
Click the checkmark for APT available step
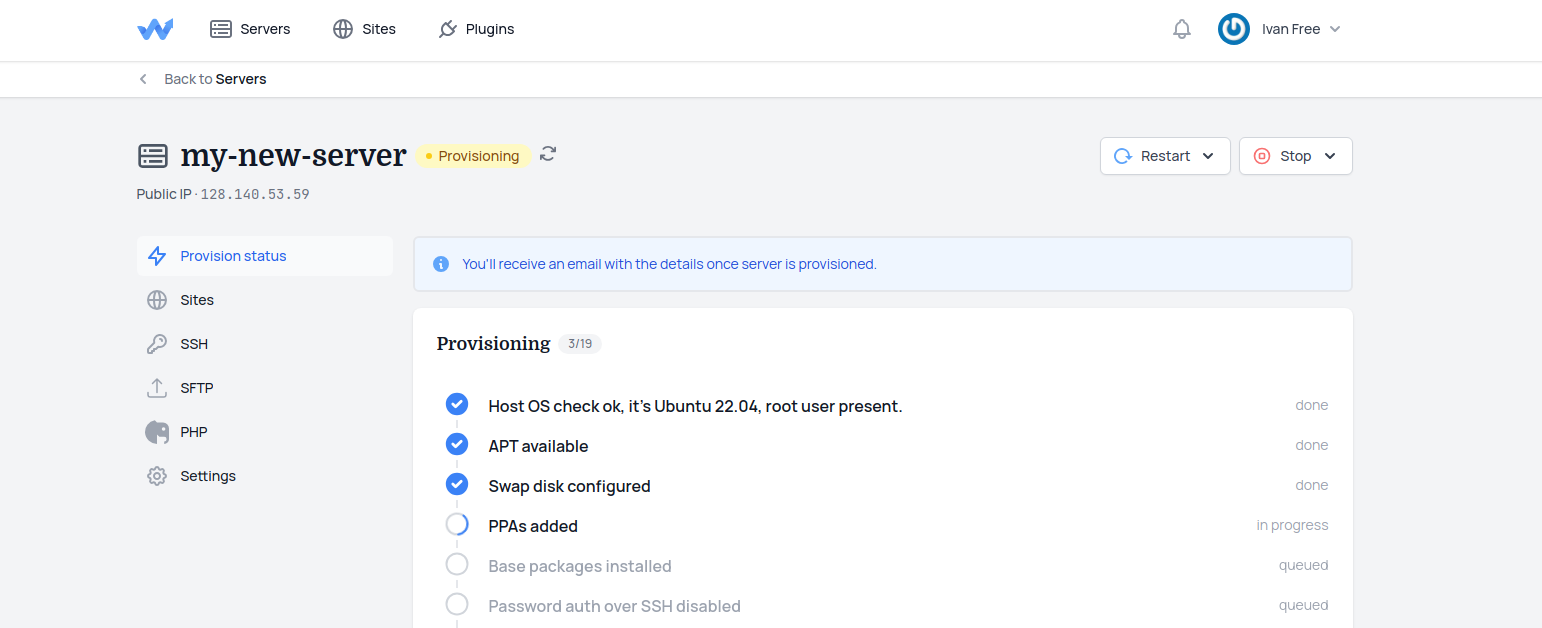[x=457, y=444]
